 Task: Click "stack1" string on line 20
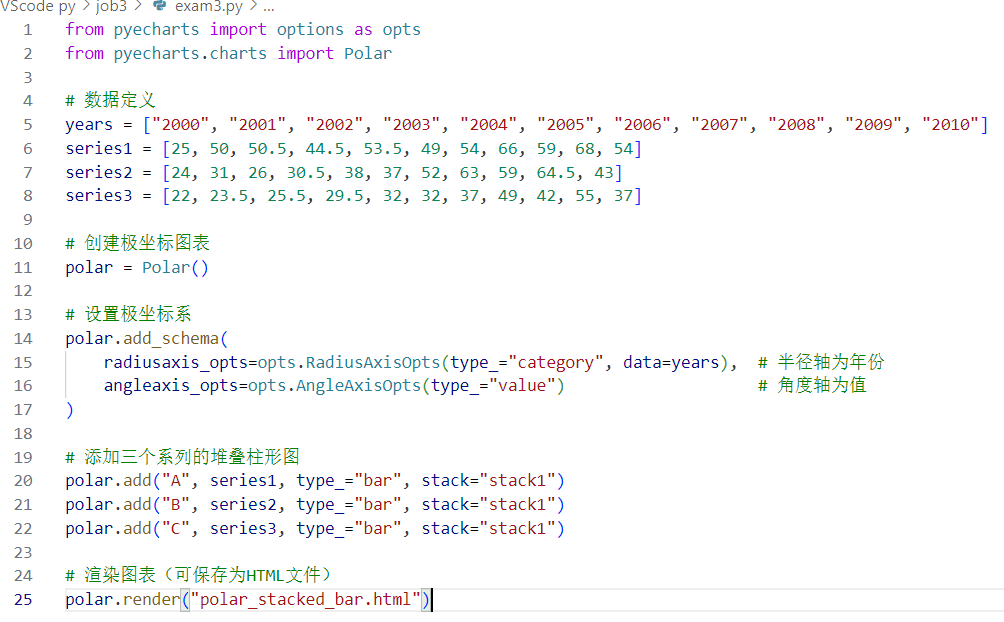tap(517, 481)
